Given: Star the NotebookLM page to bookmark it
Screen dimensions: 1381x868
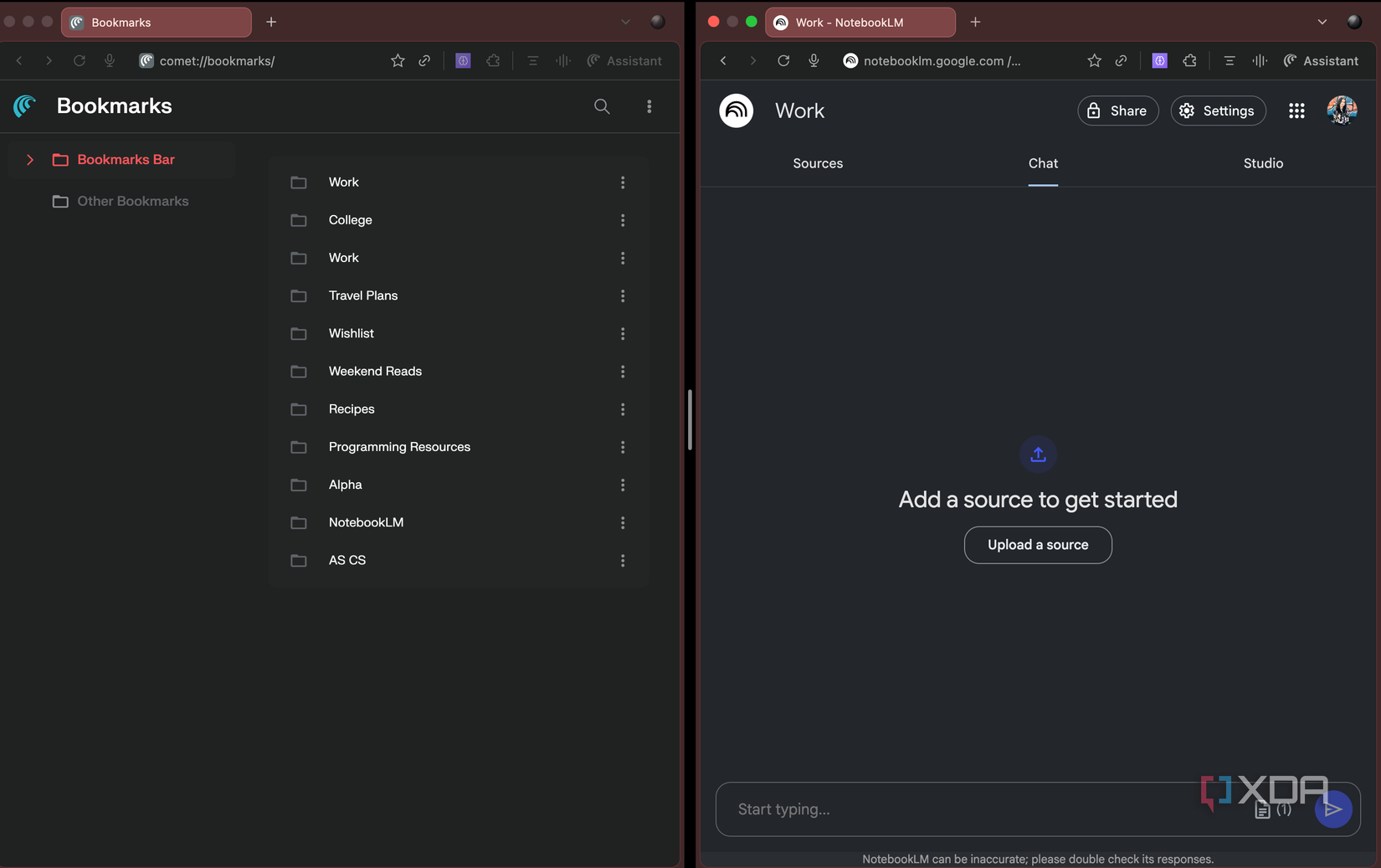Looking at the screenshot, I should click(1094, 60).
